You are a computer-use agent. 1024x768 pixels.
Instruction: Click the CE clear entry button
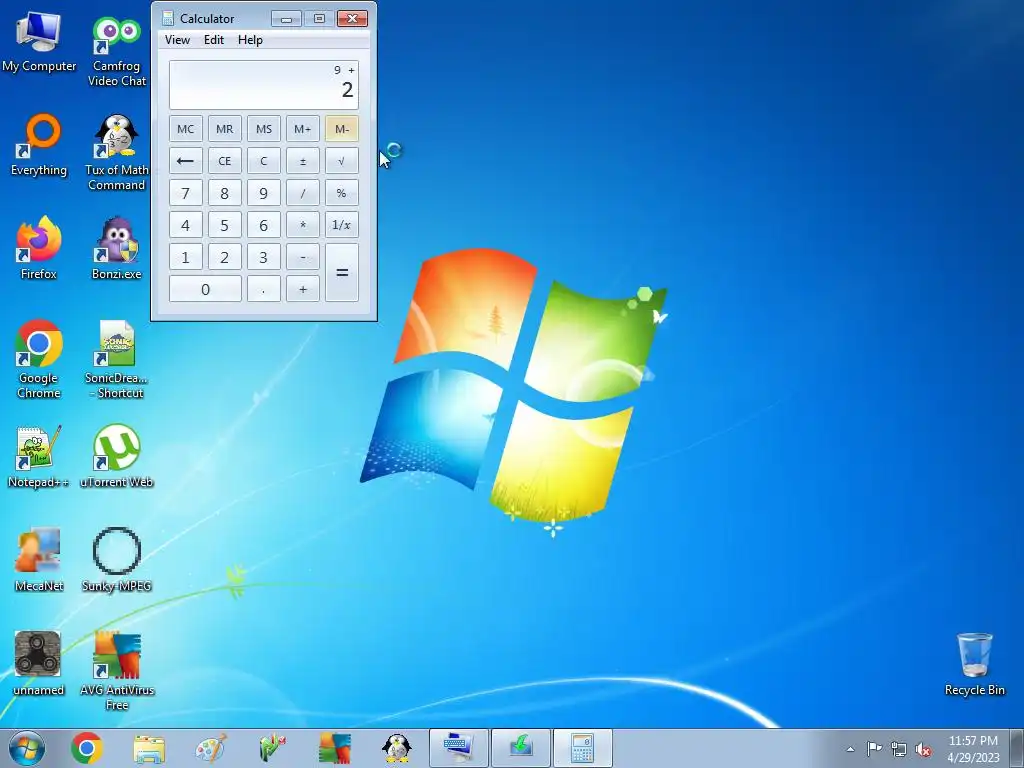coord(225,161)
